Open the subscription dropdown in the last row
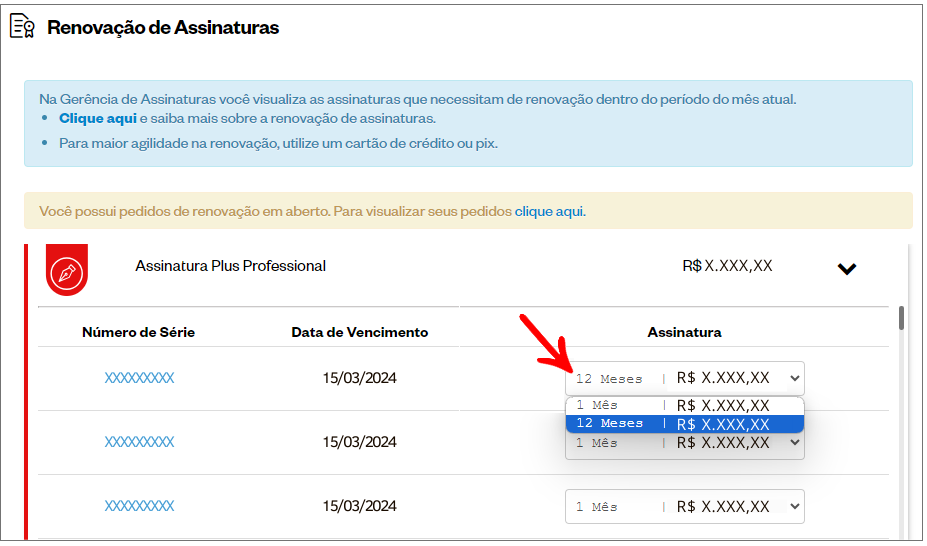Screen dimensions: 927x546 [685, 506]
